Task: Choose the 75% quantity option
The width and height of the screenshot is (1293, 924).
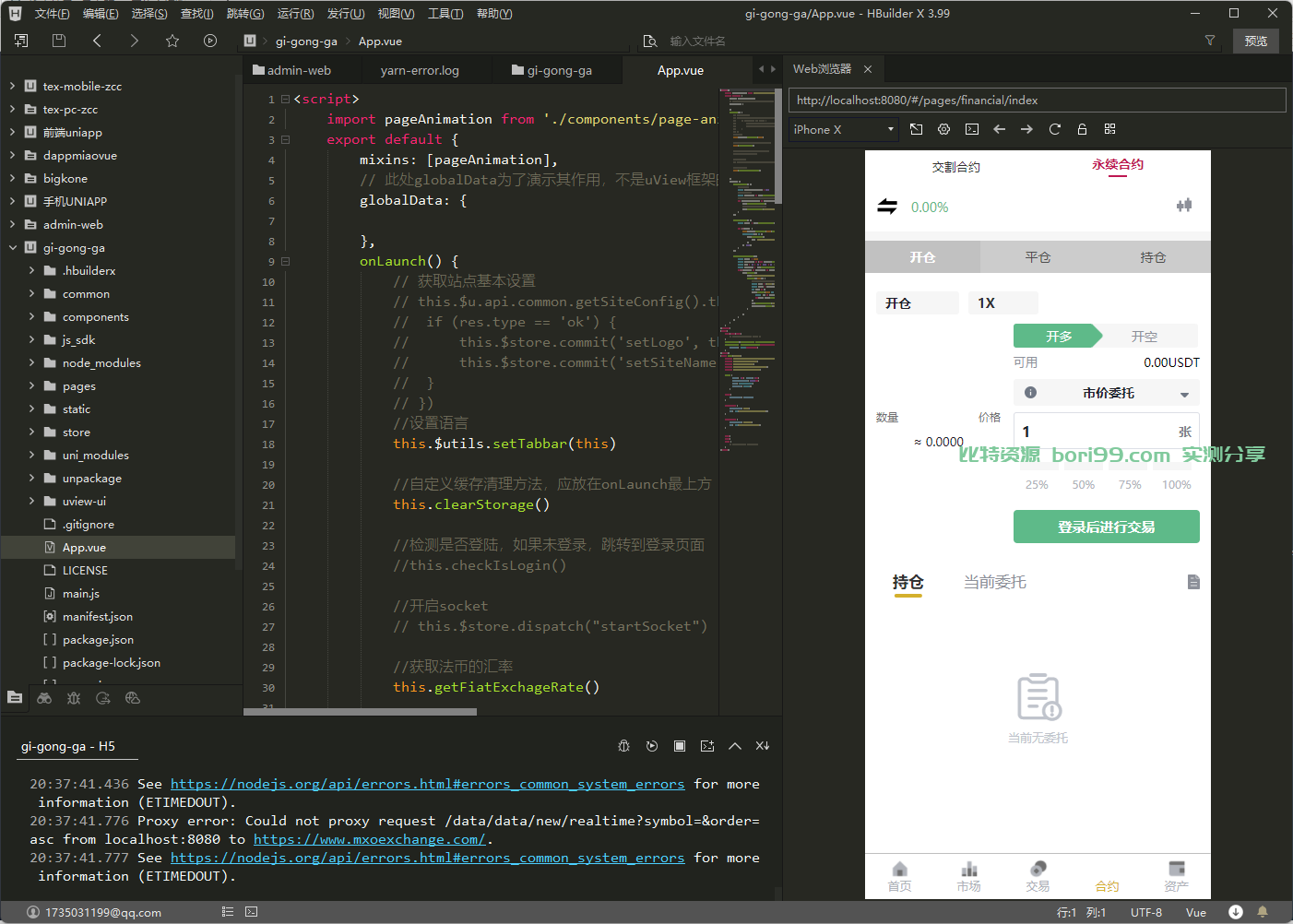Action: coord(1130,485)
